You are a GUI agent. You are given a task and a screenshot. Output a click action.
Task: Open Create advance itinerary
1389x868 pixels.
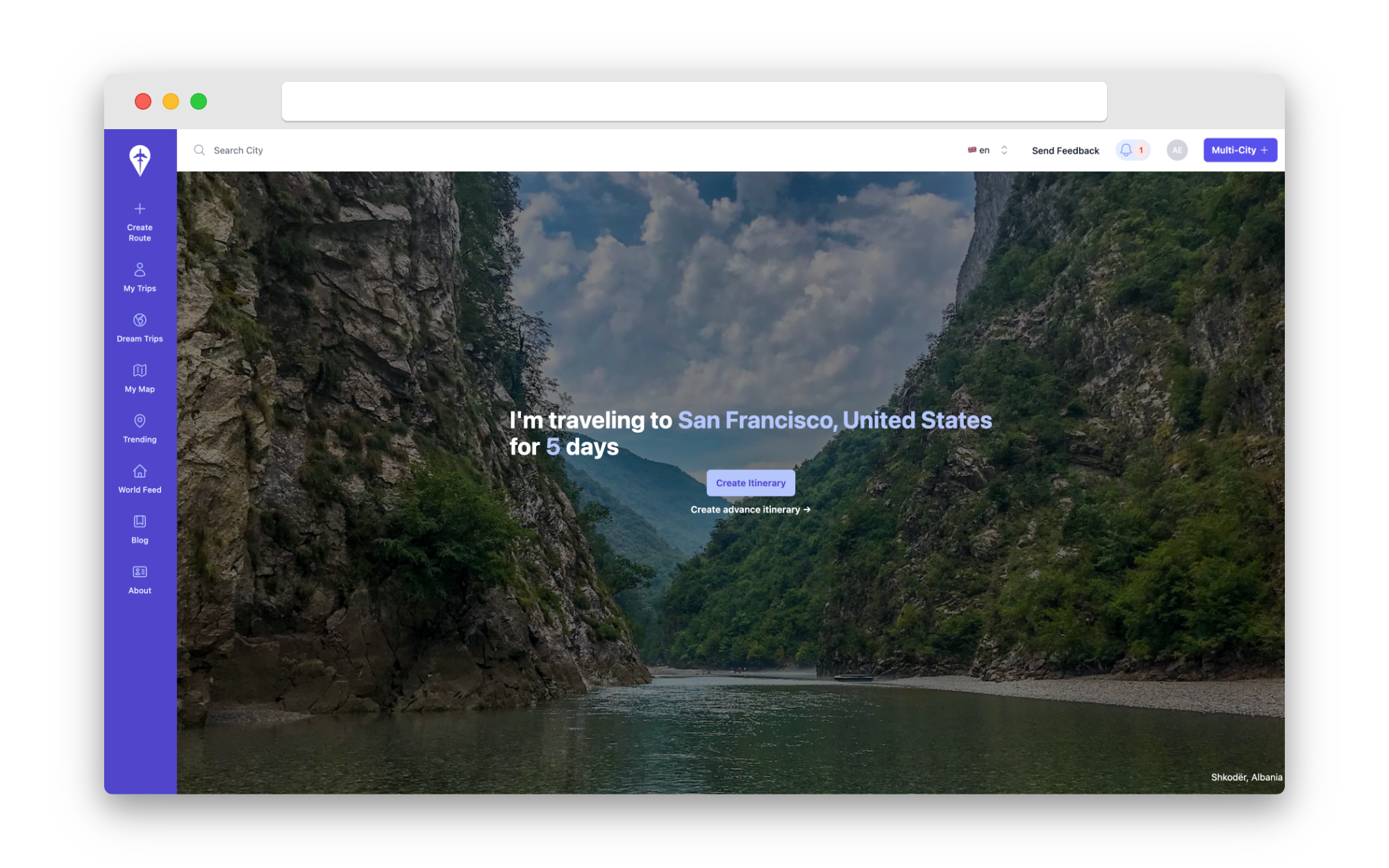(x=750, y=509)
